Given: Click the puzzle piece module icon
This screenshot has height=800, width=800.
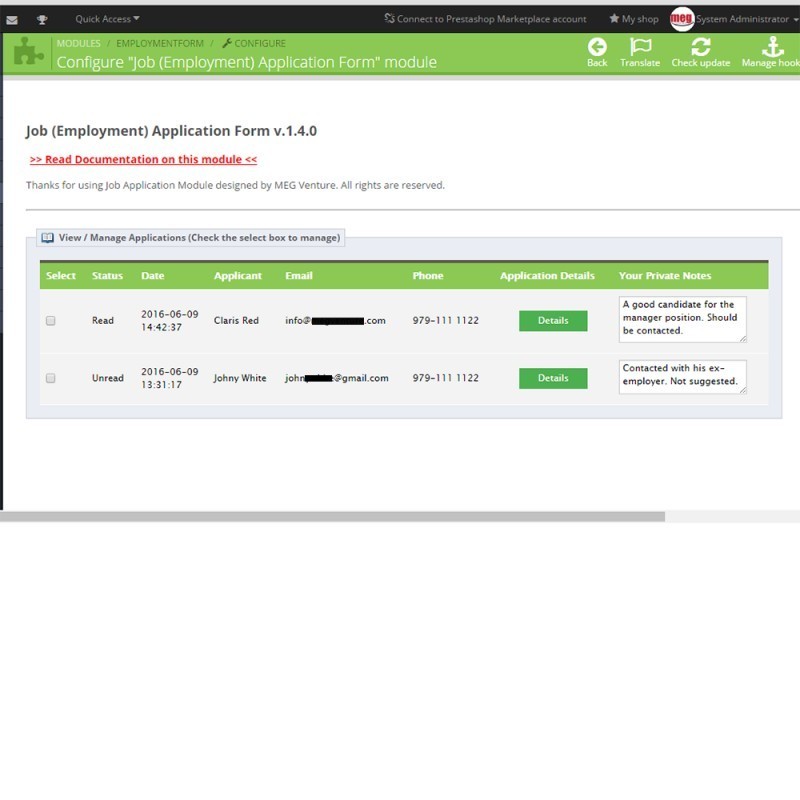Looking at the screenshot, I should click(x=28, y=52).
